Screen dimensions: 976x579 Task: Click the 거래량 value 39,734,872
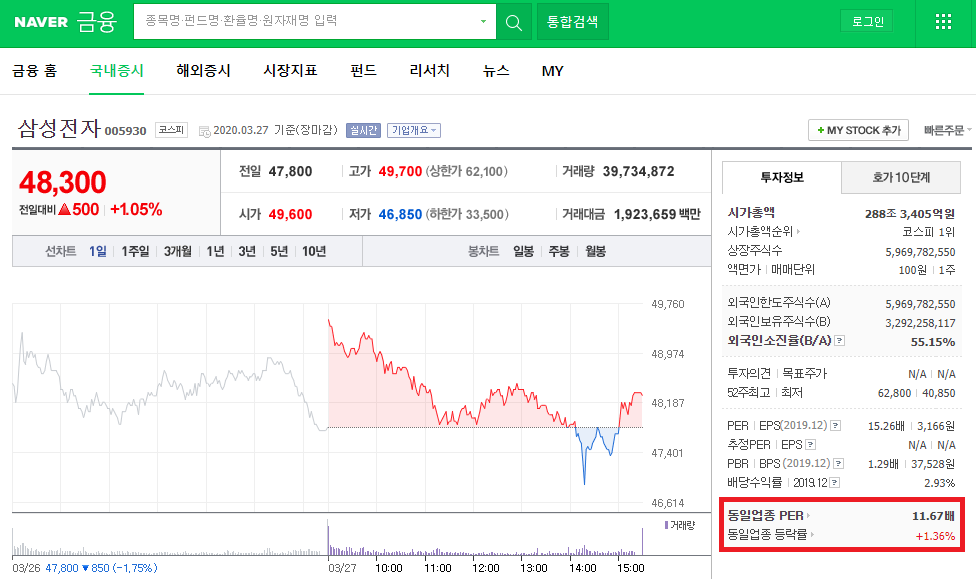pyautogui.click(x=638, y=171)
